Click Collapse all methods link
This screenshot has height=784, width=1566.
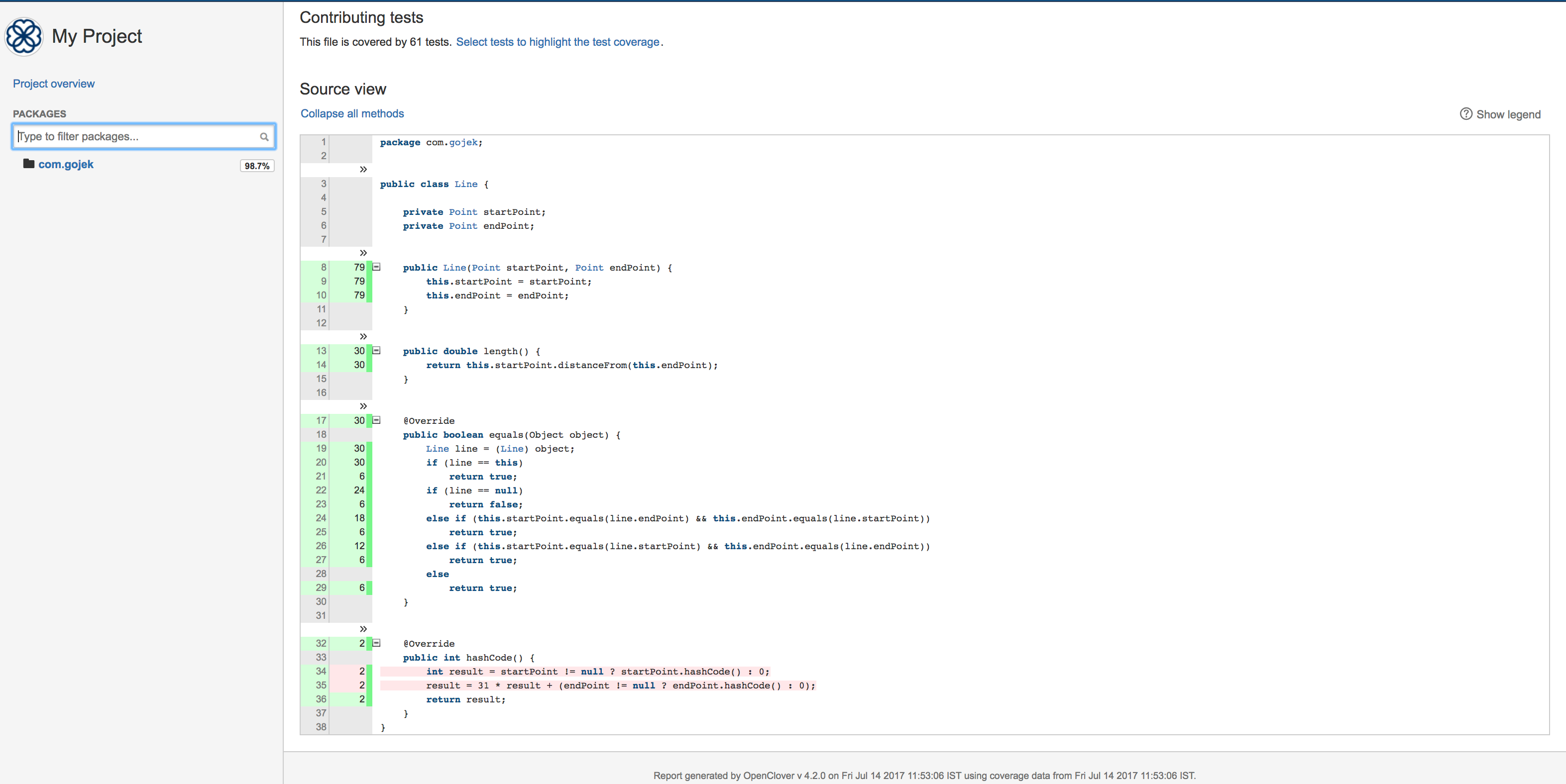click(352, 113)
